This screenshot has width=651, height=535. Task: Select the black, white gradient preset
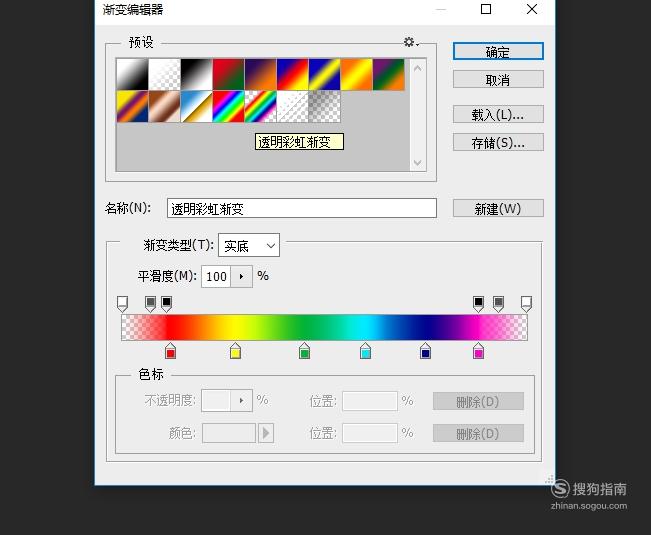[196, 74]
